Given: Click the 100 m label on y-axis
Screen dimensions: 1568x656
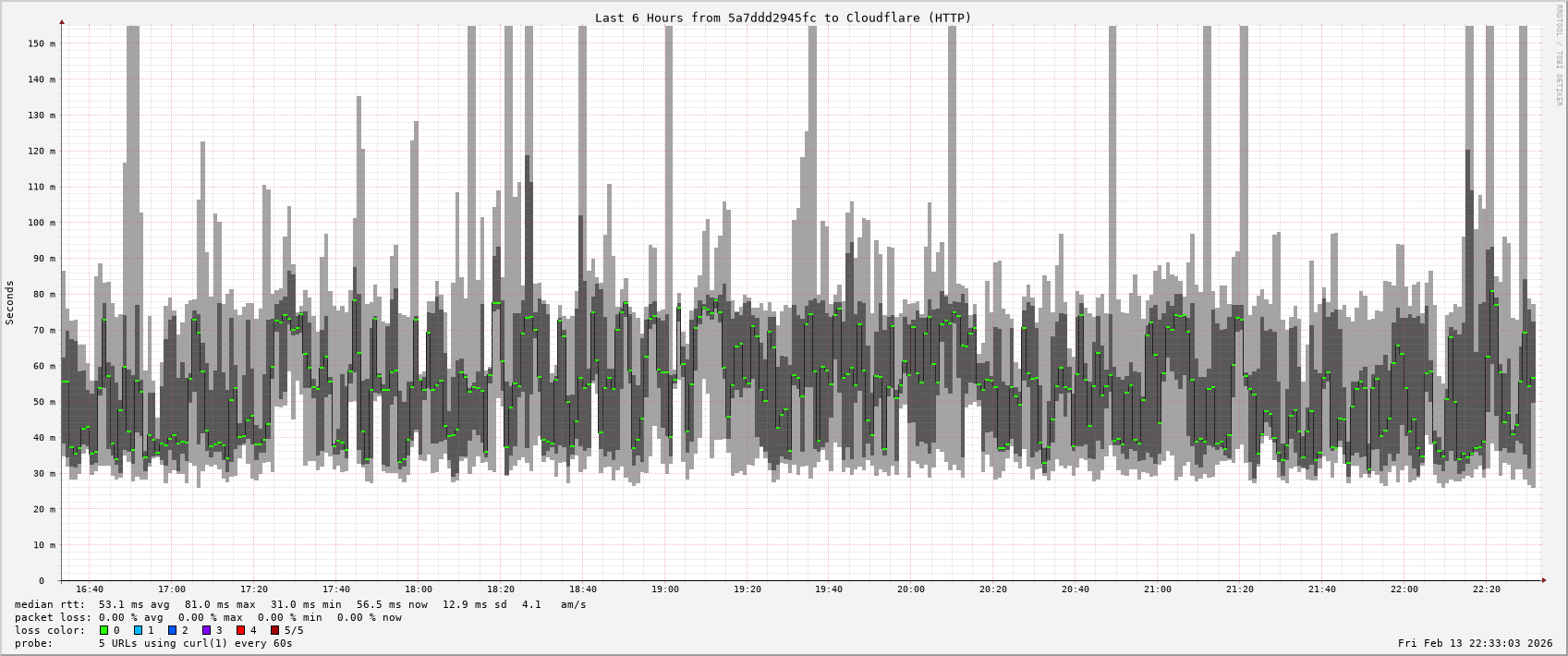Looking at the screenshot, I should pos(40,223).
